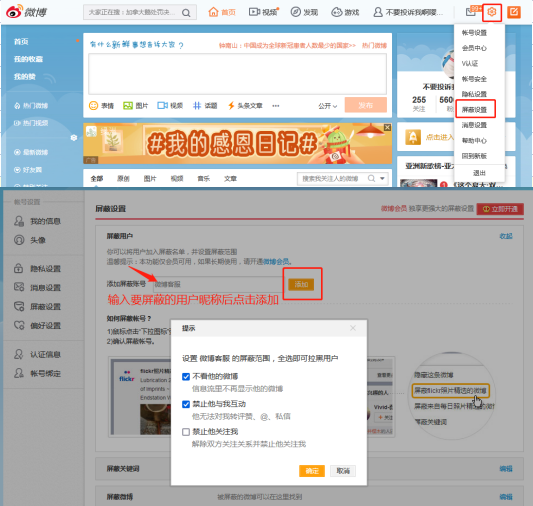Image resolution: width=533 pixels, height=506 pixels.
Task: Open 头像 avatar settings
Action: 30,240
